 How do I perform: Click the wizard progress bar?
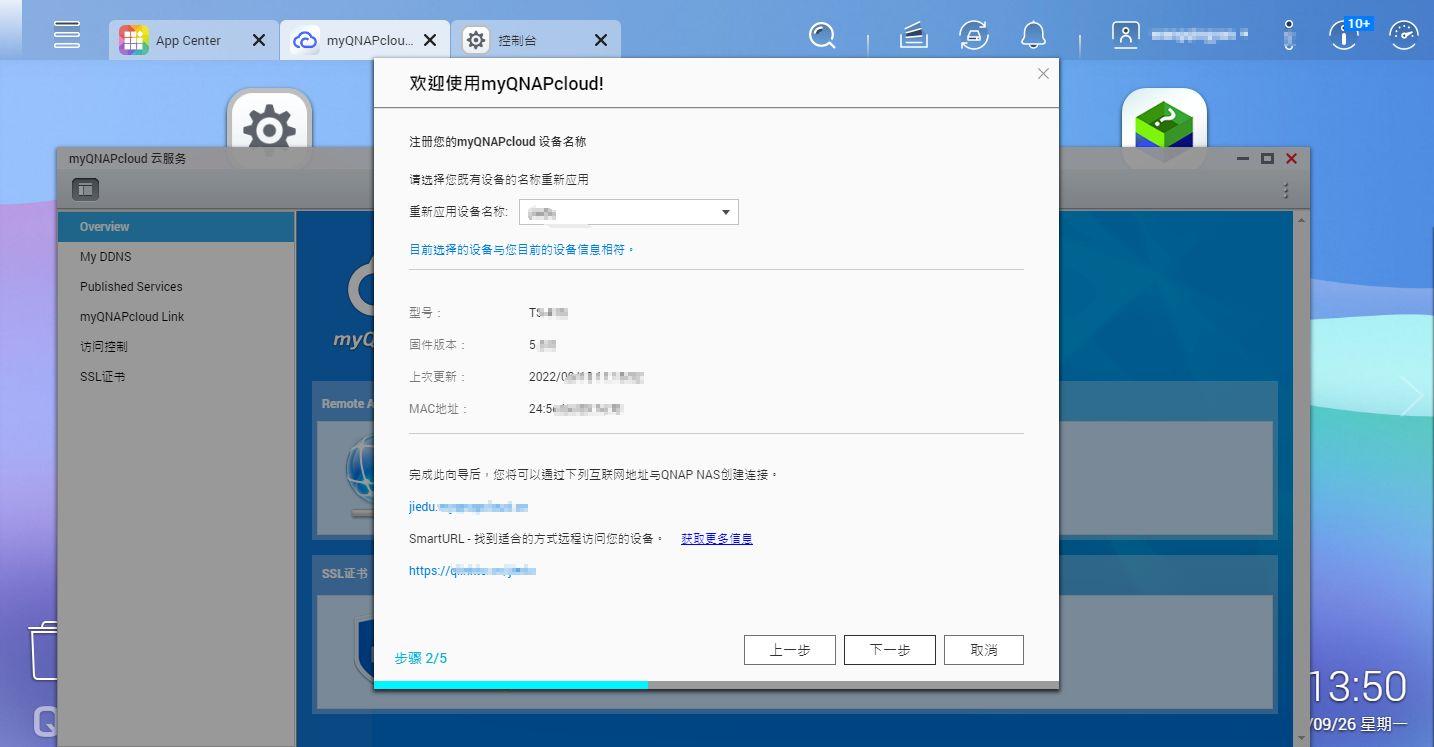coord(716,685)
